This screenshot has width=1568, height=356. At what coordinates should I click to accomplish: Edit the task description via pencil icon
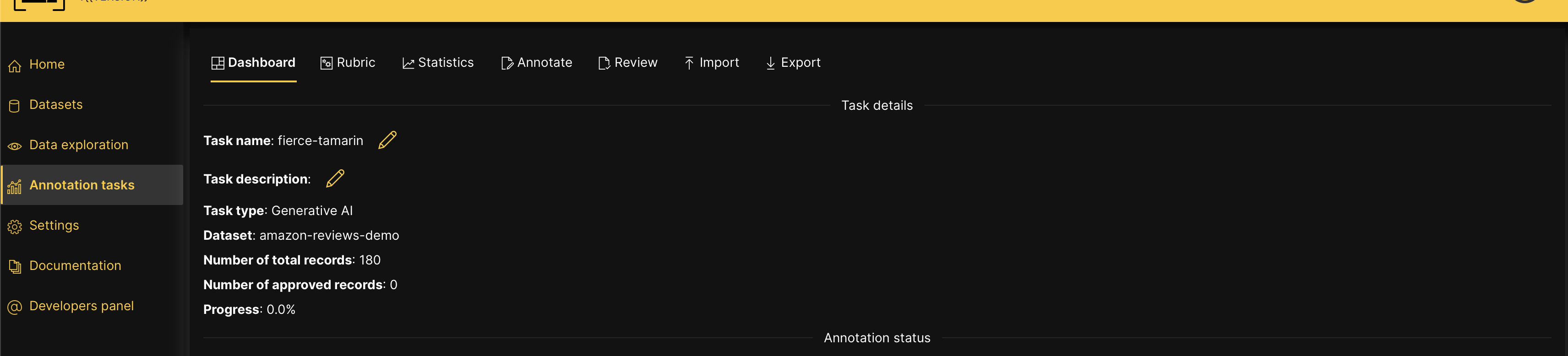(x=335, y=178)
